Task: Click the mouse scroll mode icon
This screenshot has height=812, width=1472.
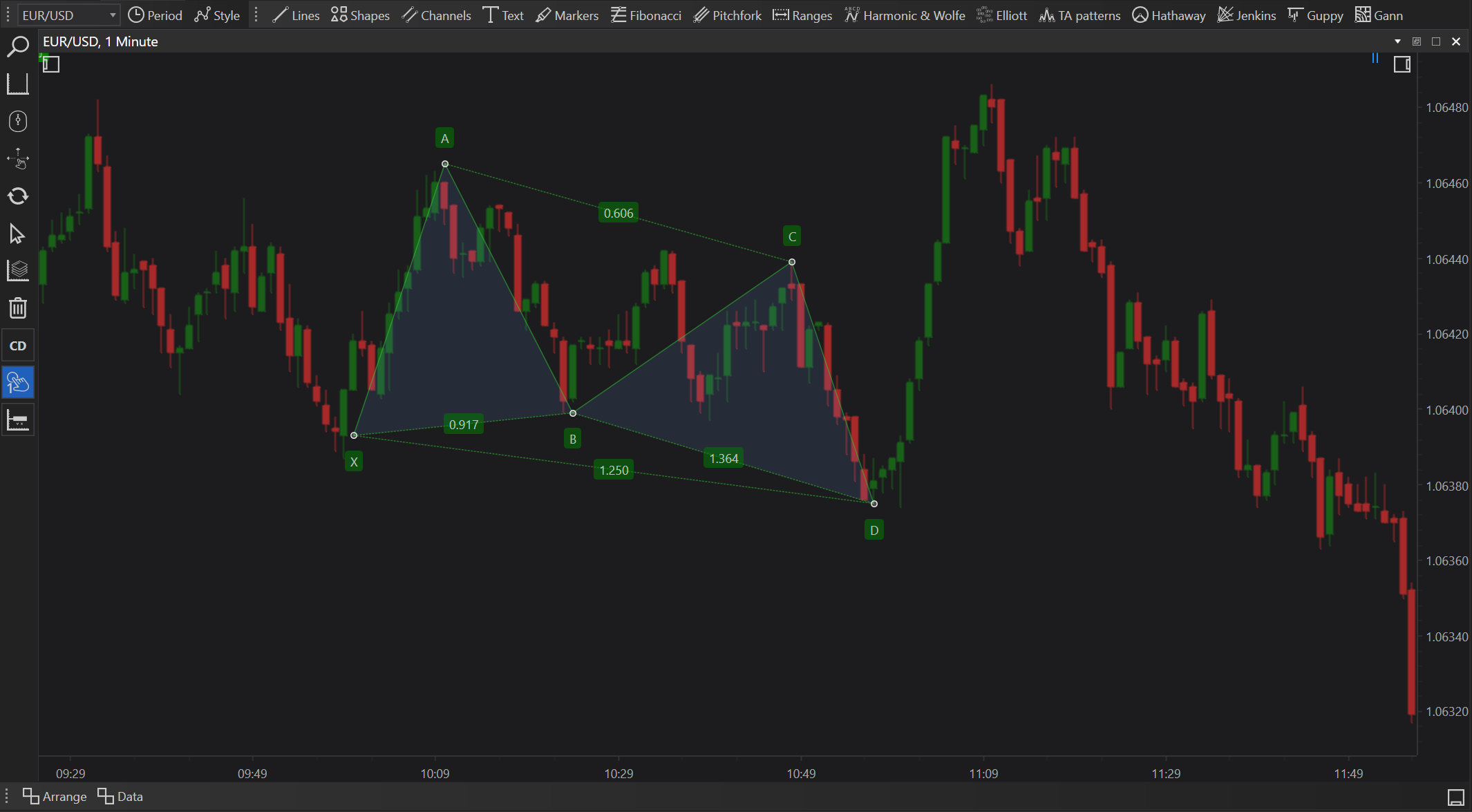Action: pyautogui.click(x=17, y=121)
